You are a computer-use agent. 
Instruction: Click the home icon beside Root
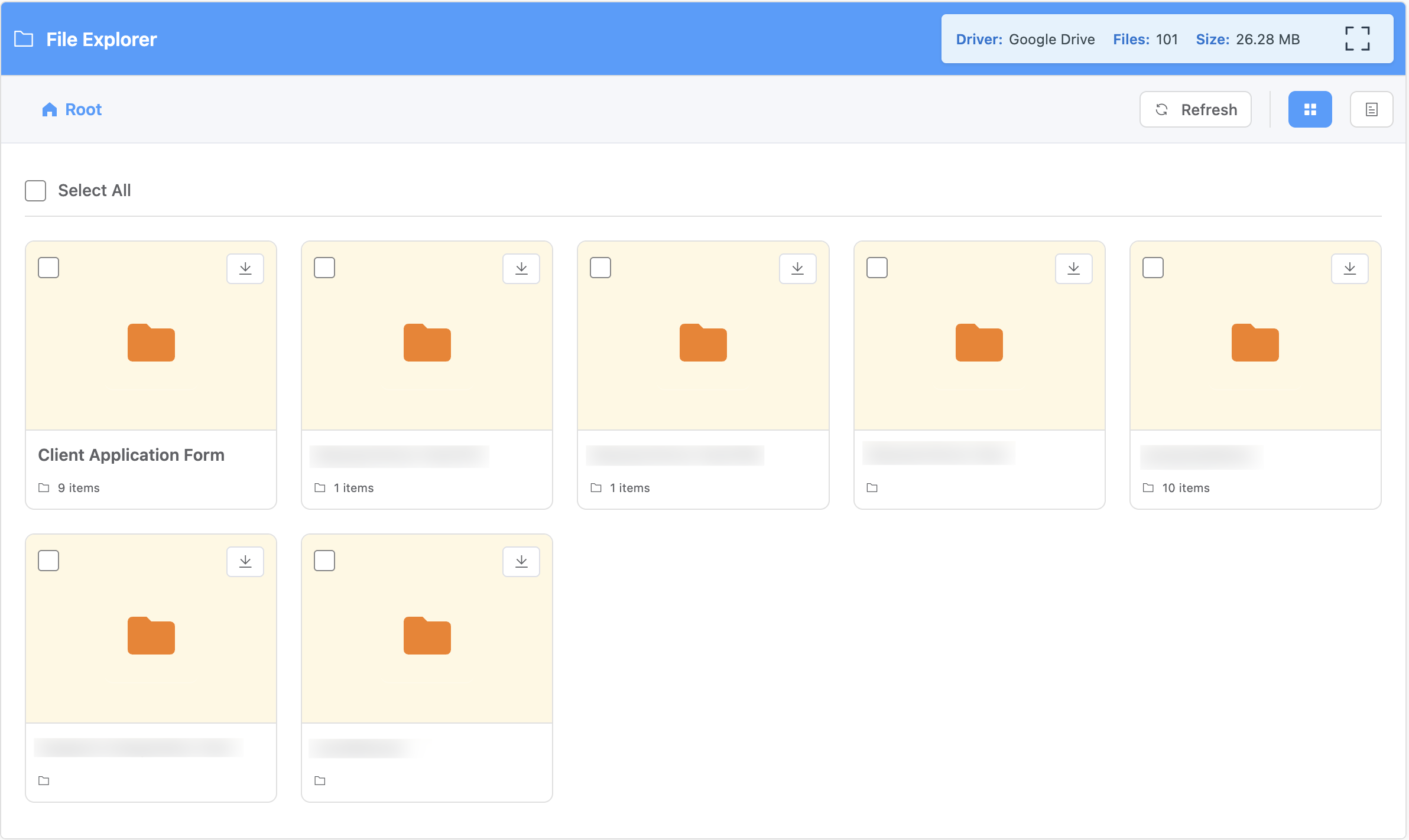pyautogui.click(x=48, y=109)
